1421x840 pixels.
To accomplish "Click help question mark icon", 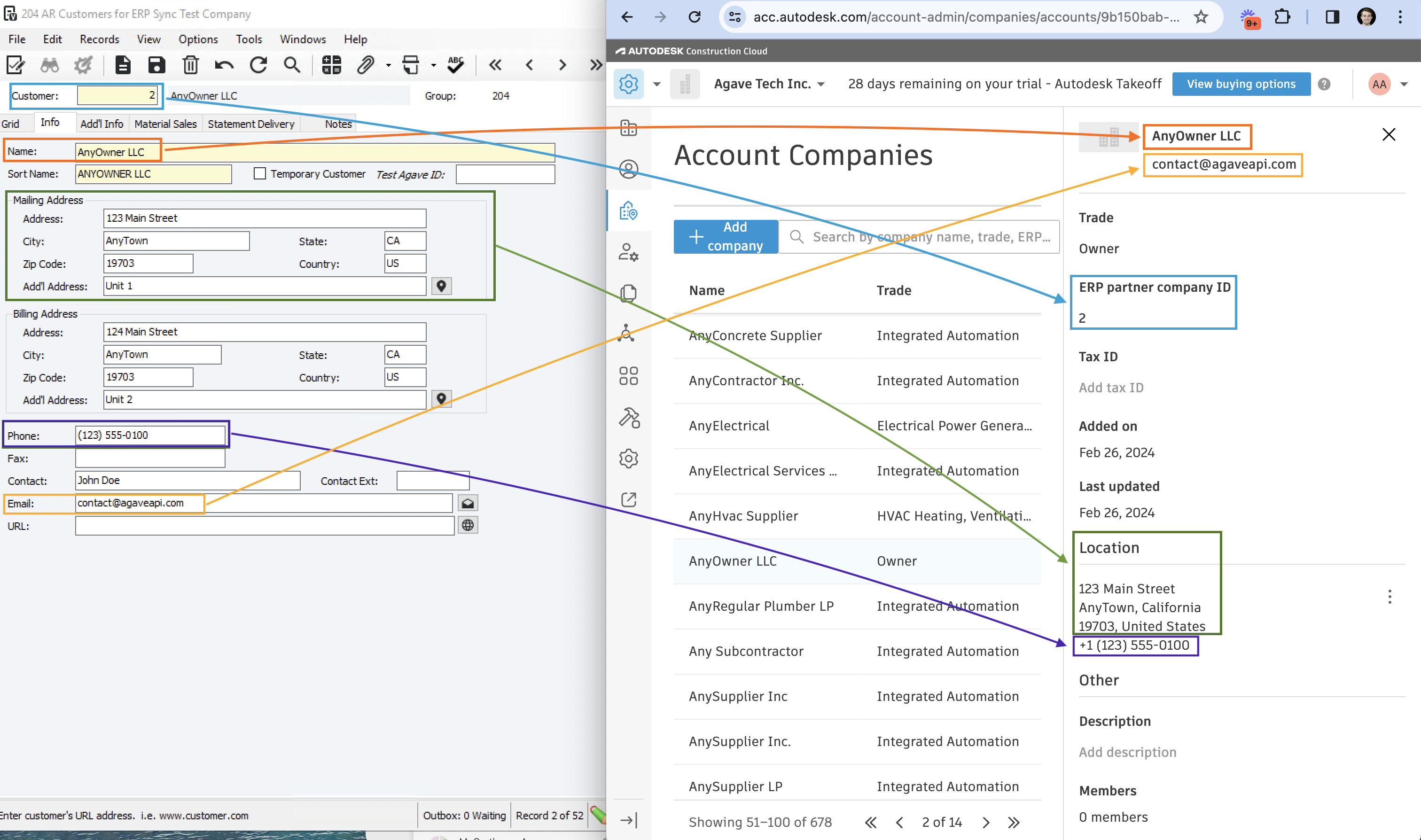I will point(1324,85).
